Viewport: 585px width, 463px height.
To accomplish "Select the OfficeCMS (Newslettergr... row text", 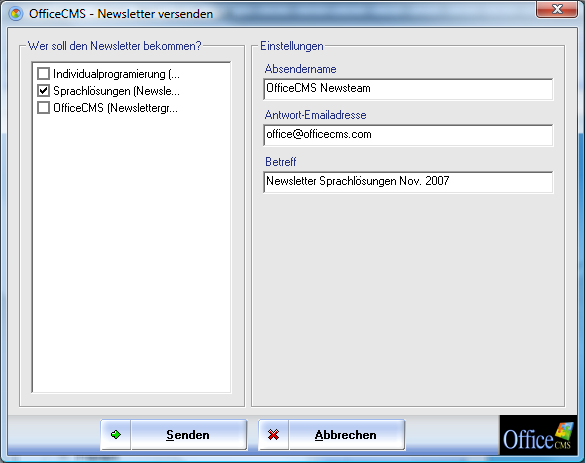I will coord(116,108).
